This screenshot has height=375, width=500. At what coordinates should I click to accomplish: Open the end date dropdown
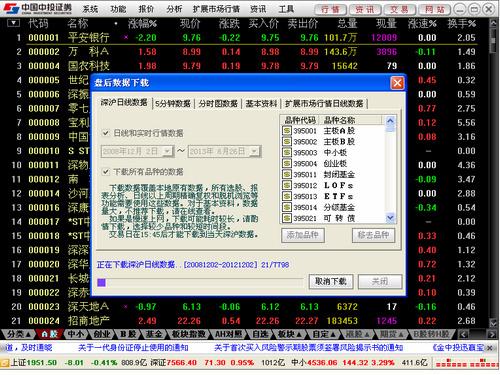click(x=255, y=151)
